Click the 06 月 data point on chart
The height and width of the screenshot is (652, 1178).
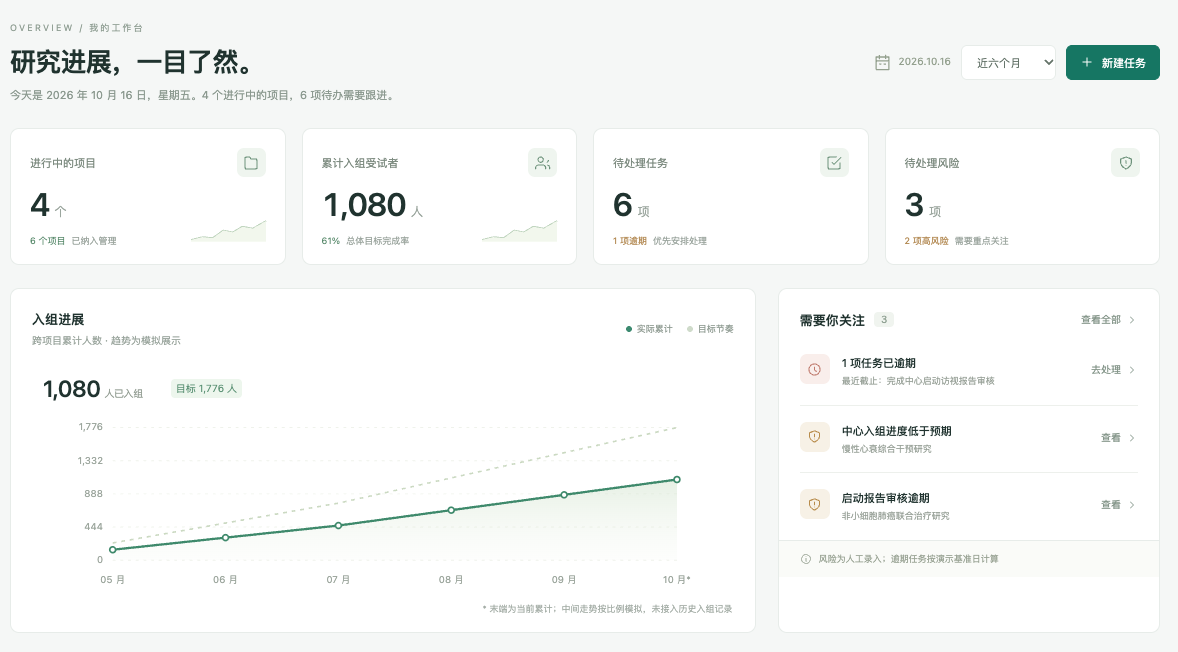[x=225, y=538]
